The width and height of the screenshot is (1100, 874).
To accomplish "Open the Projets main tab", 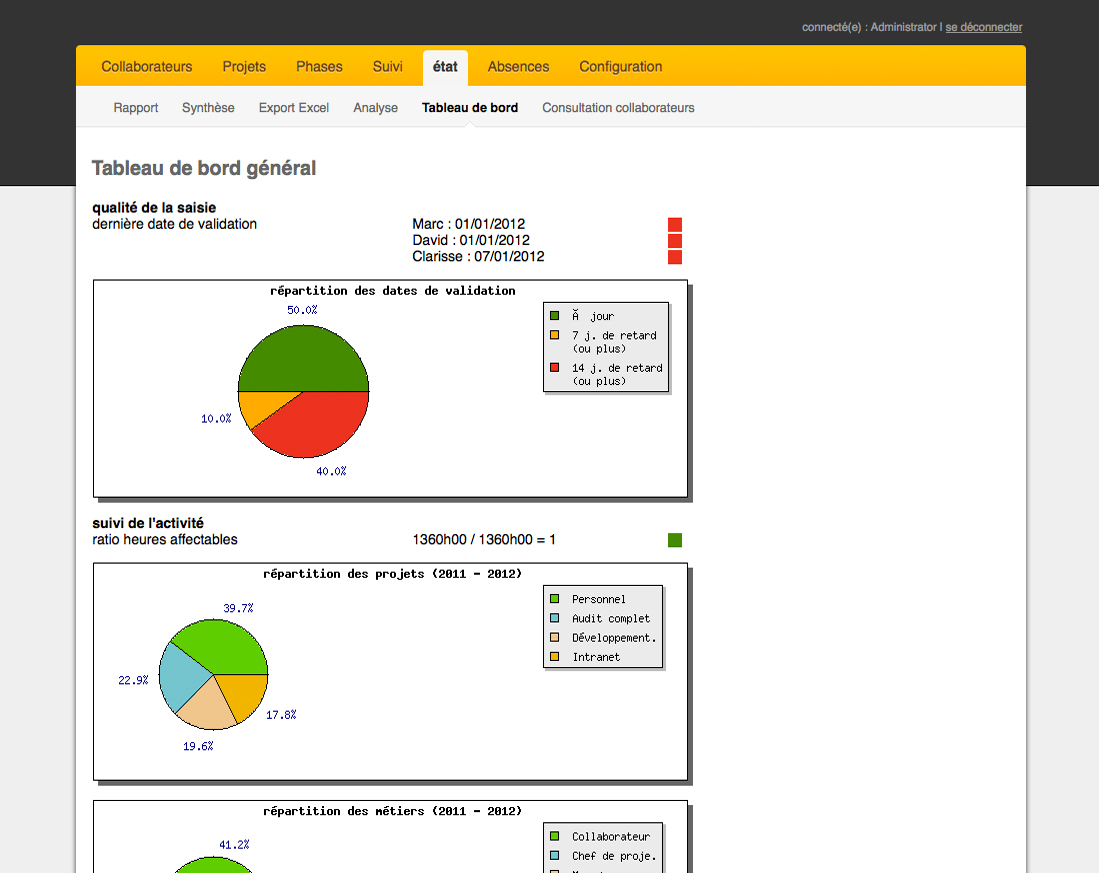I will pos(244,67).
